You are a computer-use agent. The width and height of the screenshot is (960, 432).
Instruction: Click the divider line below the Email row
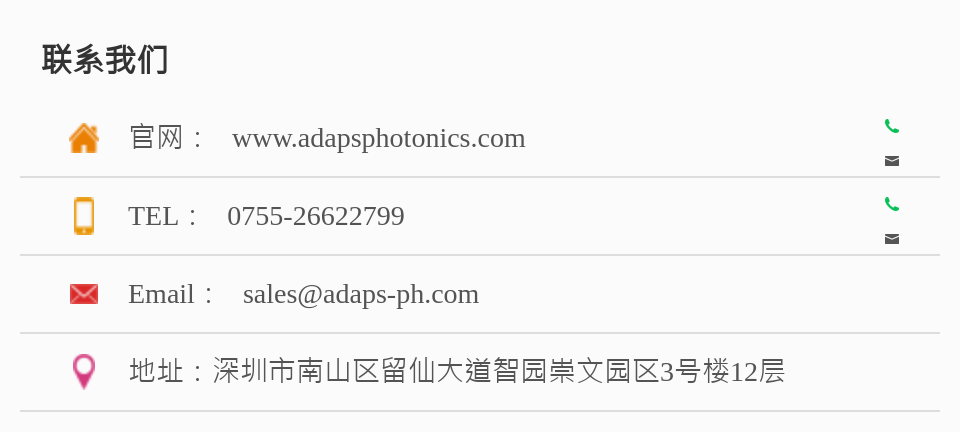pyautogui.click(x=480, y=333)
